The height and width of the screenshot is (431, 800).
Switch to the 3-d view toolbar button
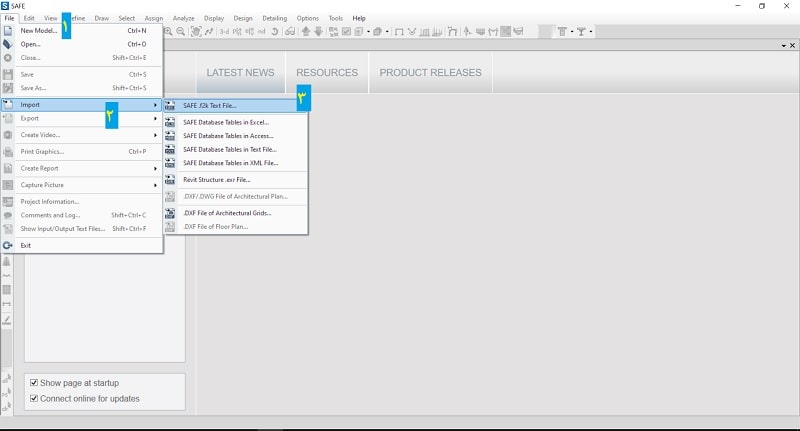[x=224, y=31]
